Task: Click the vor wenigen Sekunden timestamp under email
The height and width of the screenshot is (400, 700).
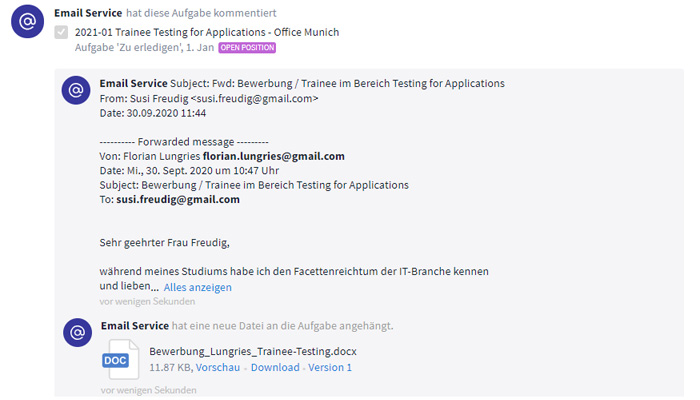Action: [147, 301]
